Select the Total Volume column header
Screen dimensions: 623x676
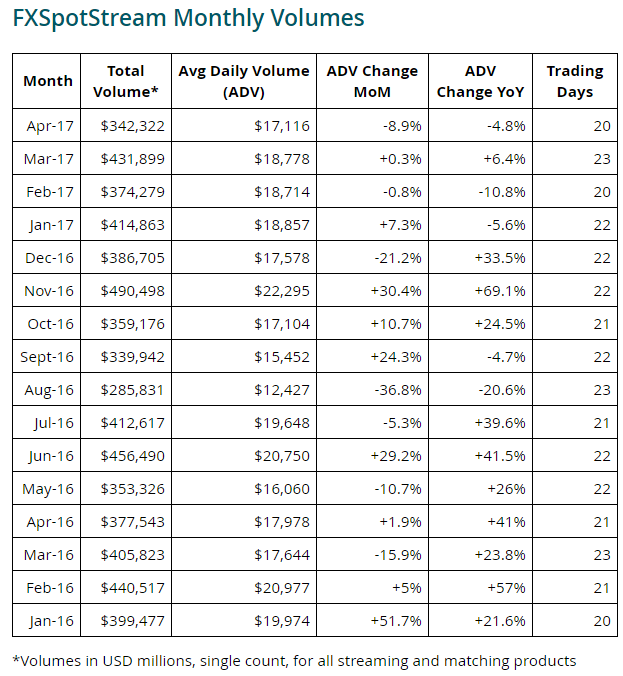click(x=125, y=81)
